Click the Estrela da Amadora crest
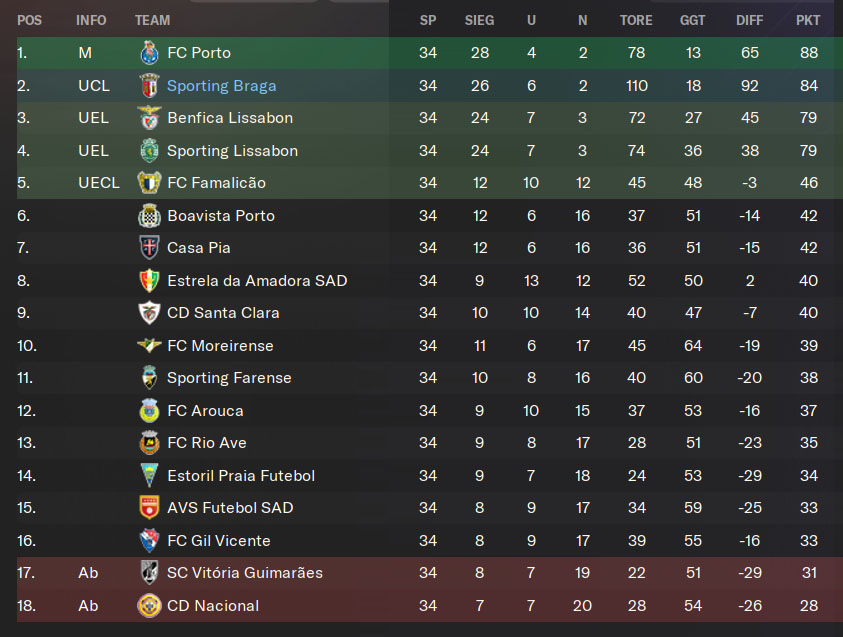The height and width of the screenshot is (637, 843). [149, 281]
